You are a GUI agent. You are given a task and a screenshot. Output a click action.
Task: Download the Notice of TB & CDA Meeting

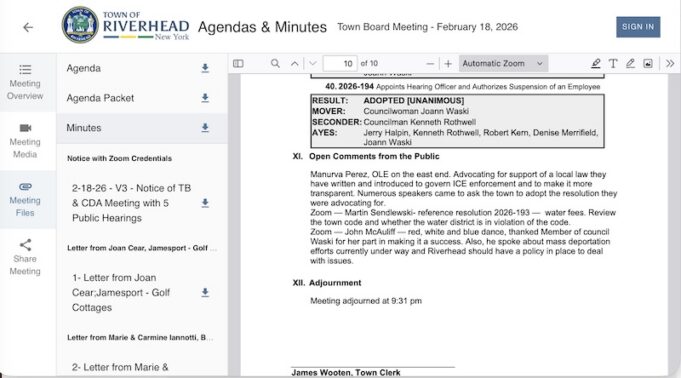(x=205, y=203)
